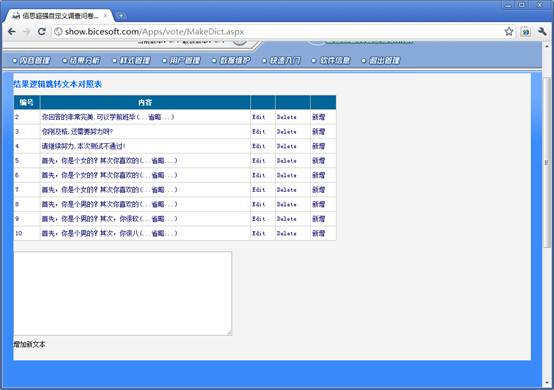Open the Chrome wrench settings menu
Screen dimensions: 554x390
click(542, 31)
